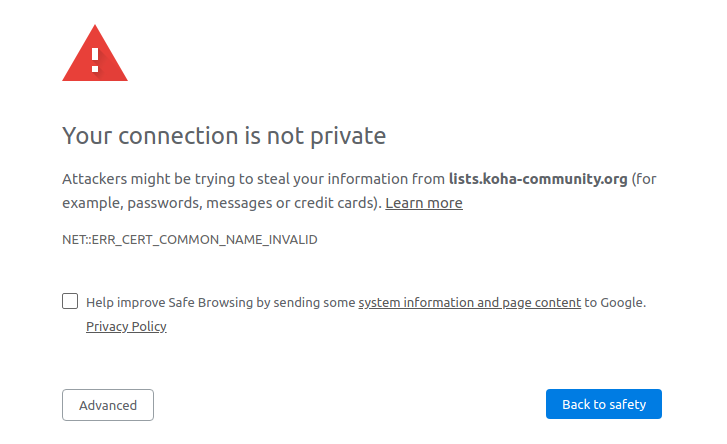The image size is (727, 444).
Task: Open the Privacy Policy link
Action: coord(126,326)
